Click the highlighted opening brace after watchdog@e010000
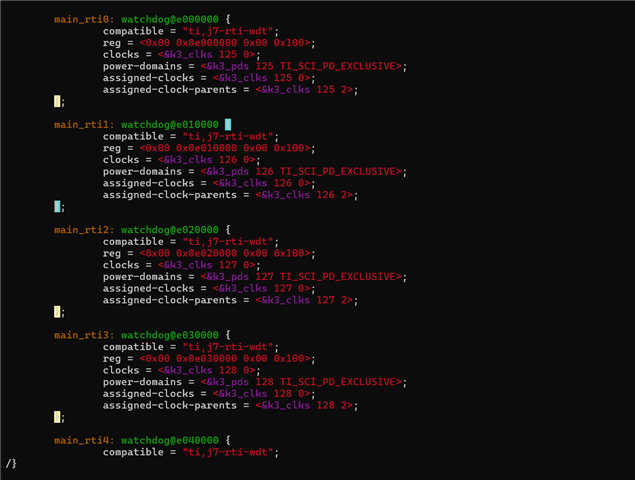The height and width of the screenshot is (480, 635). pyautogui.click(x=228, y=124)
